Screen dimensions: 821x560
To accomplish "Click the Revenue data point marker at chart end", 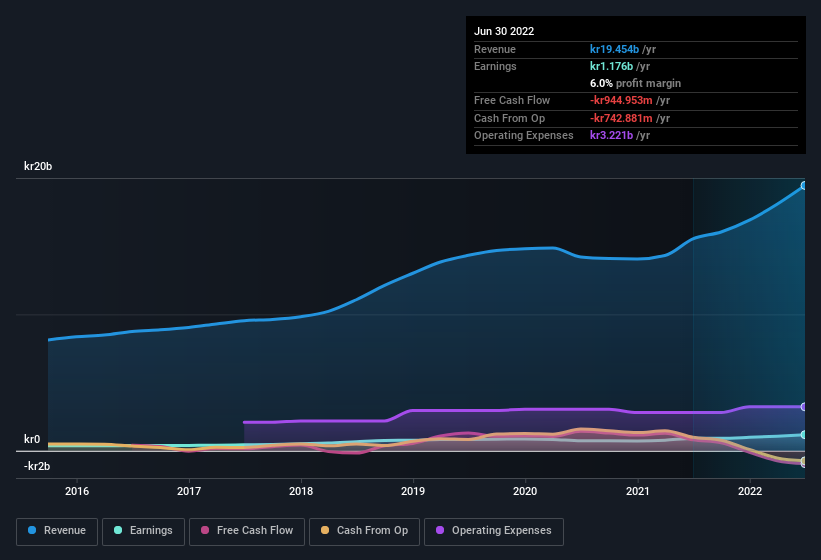I will pyautogui.click(x=804, y=185).
